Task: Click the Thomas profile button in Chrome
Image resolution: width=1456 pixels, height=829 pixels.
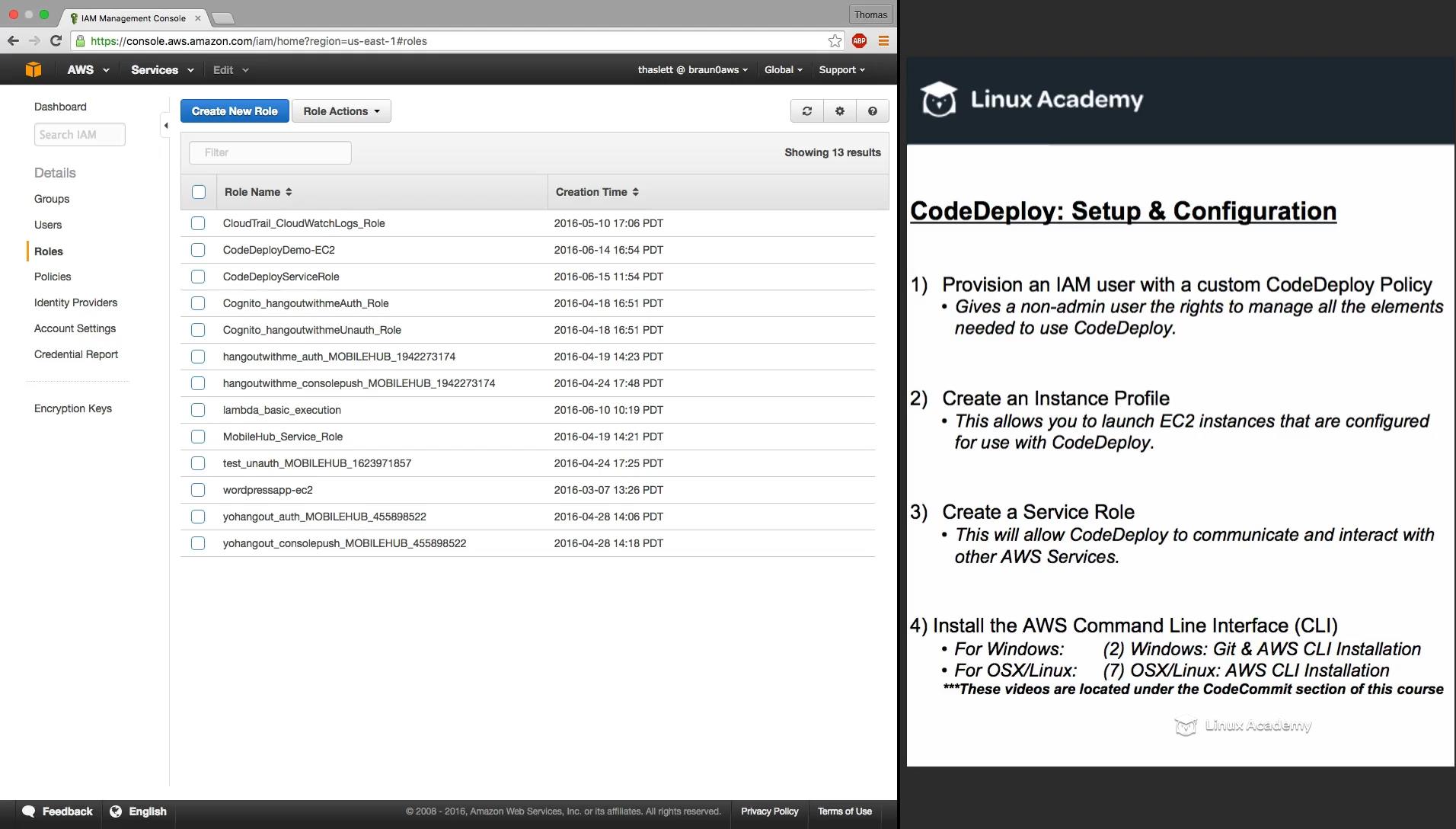Action: pyautogui.click(x=870, y=14)
